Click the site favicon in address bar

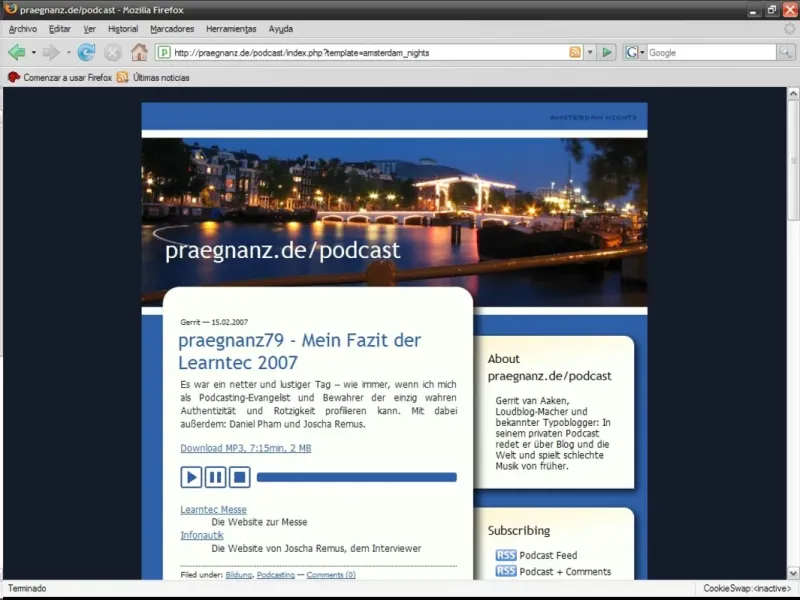click(x=164, y=52)
